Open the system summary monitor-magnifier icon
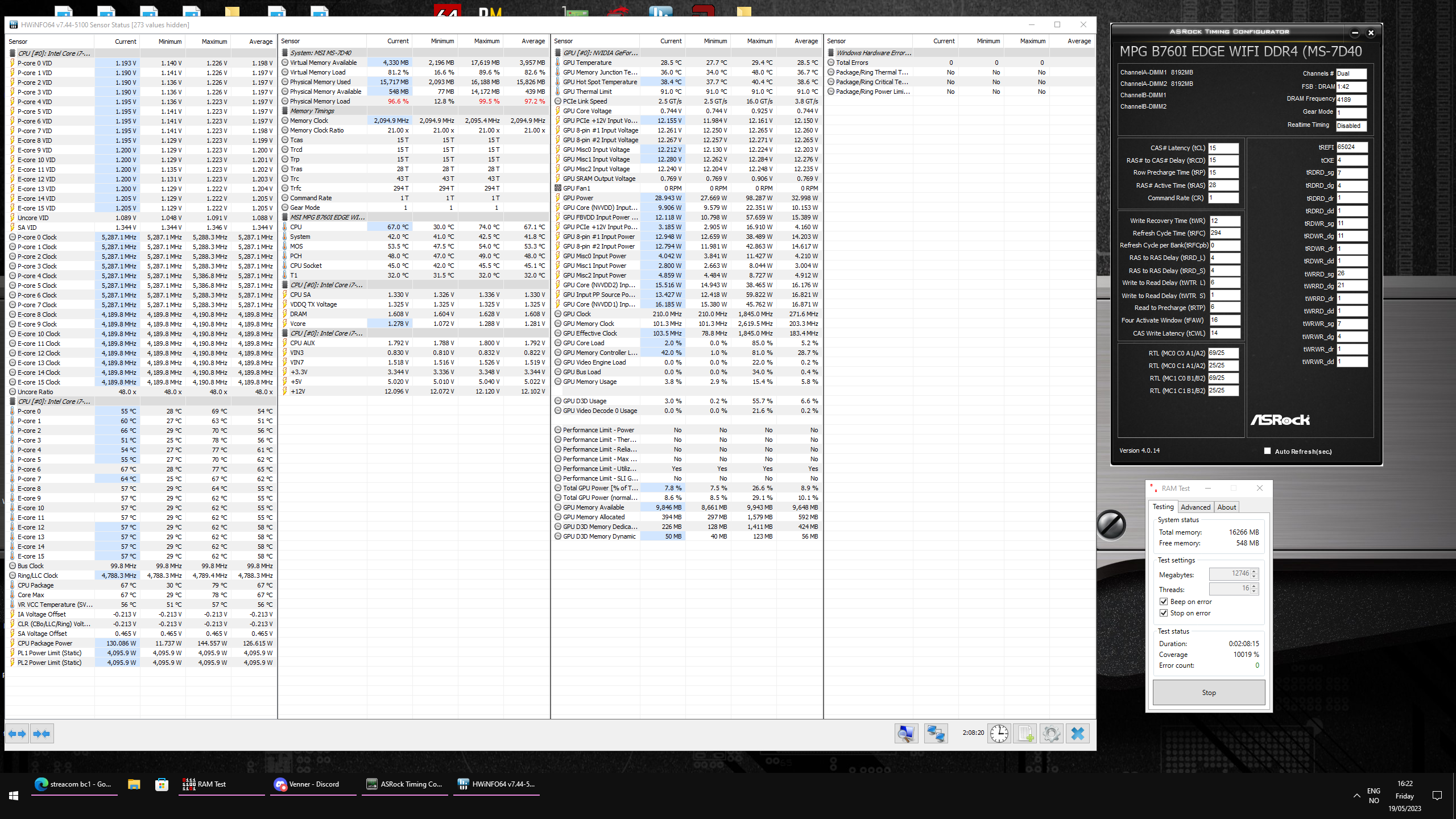Viewport: 1456px width, 819px height. coord(906,734)
